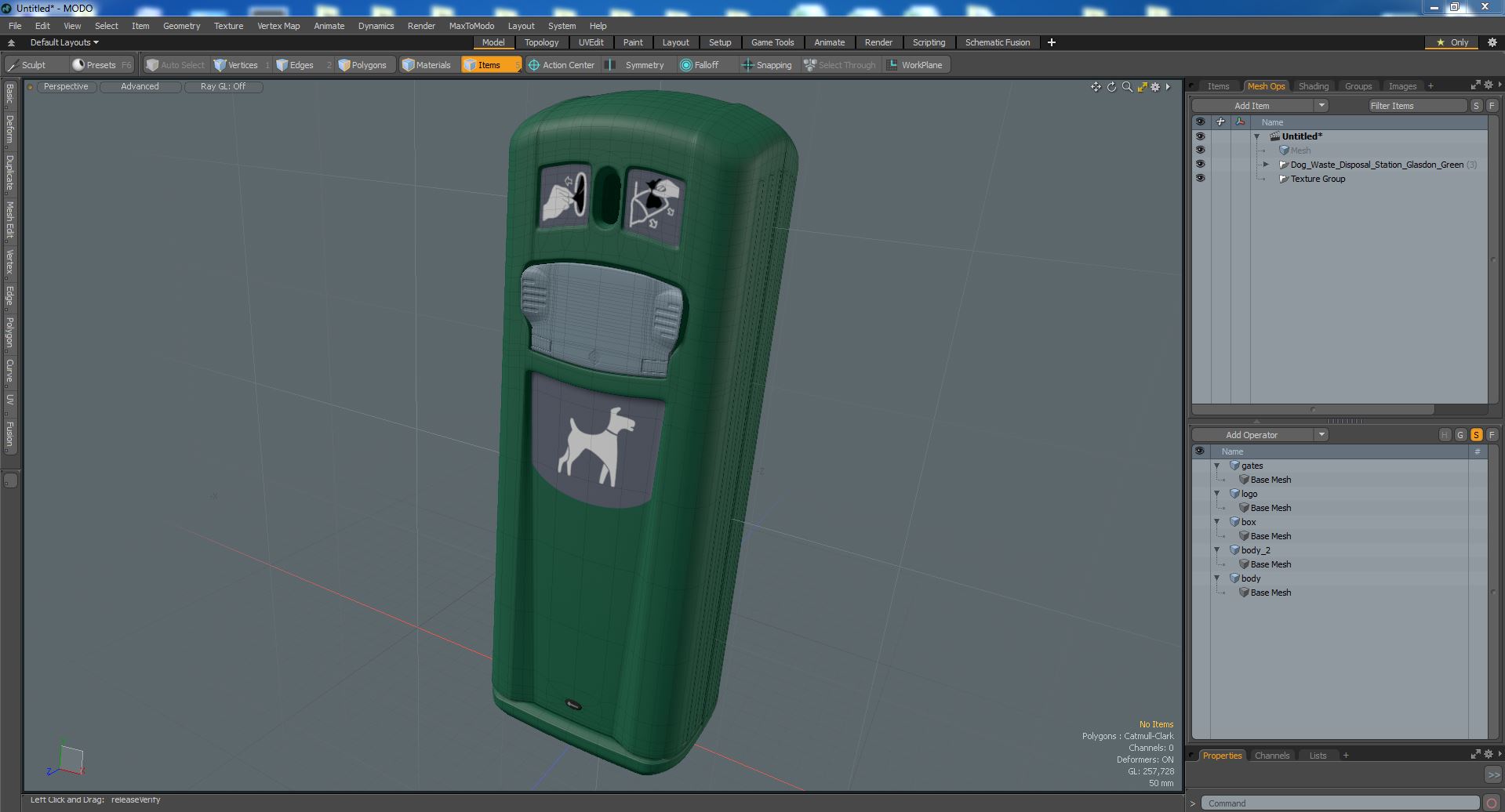The height and width of the screenshot is (812, 1505).
Task: Click the viewport rotate icon
Action: pos(1111,87)
